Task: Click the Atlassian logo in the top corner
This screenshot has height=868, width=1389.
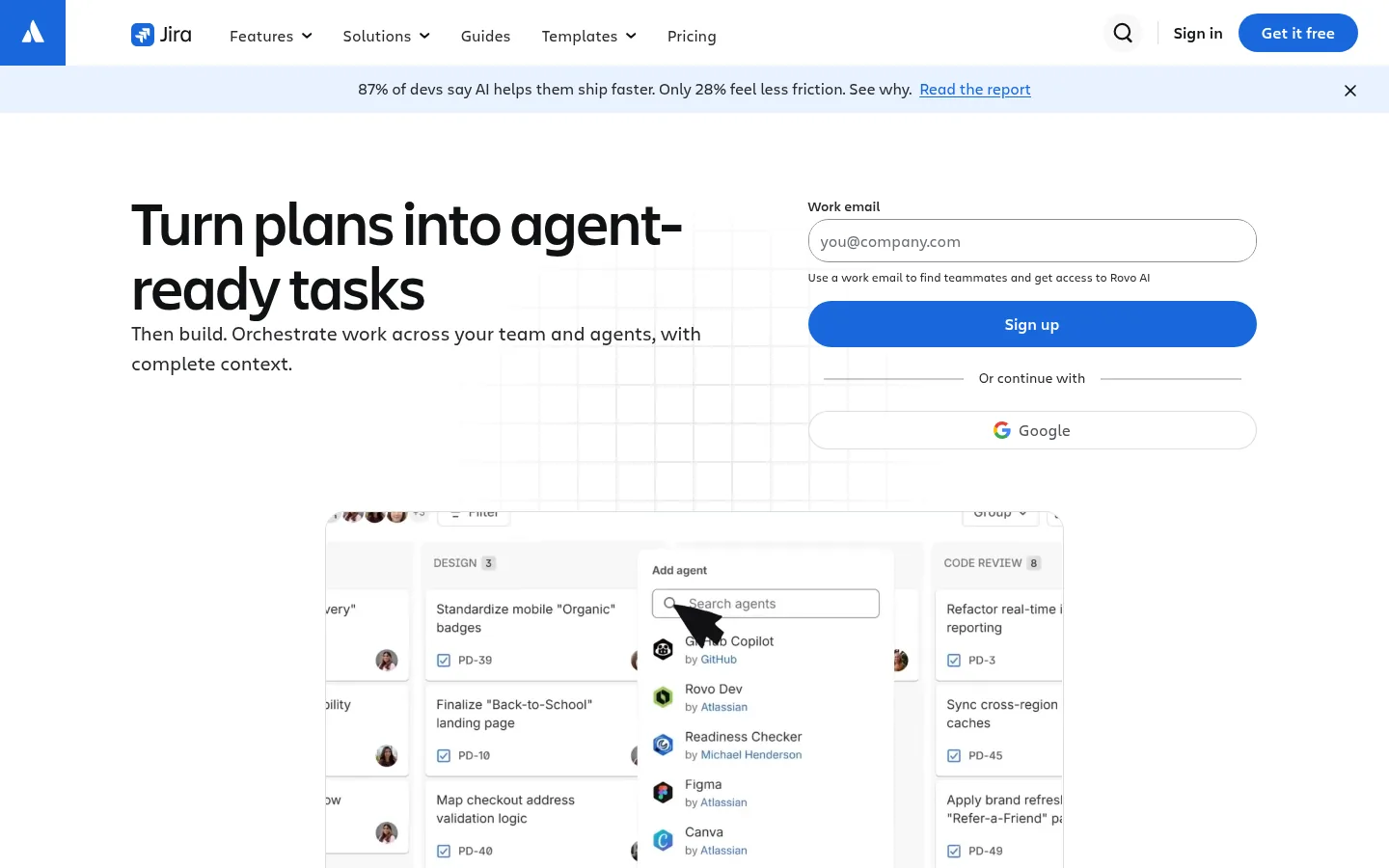Action: [x=33, y=33]
